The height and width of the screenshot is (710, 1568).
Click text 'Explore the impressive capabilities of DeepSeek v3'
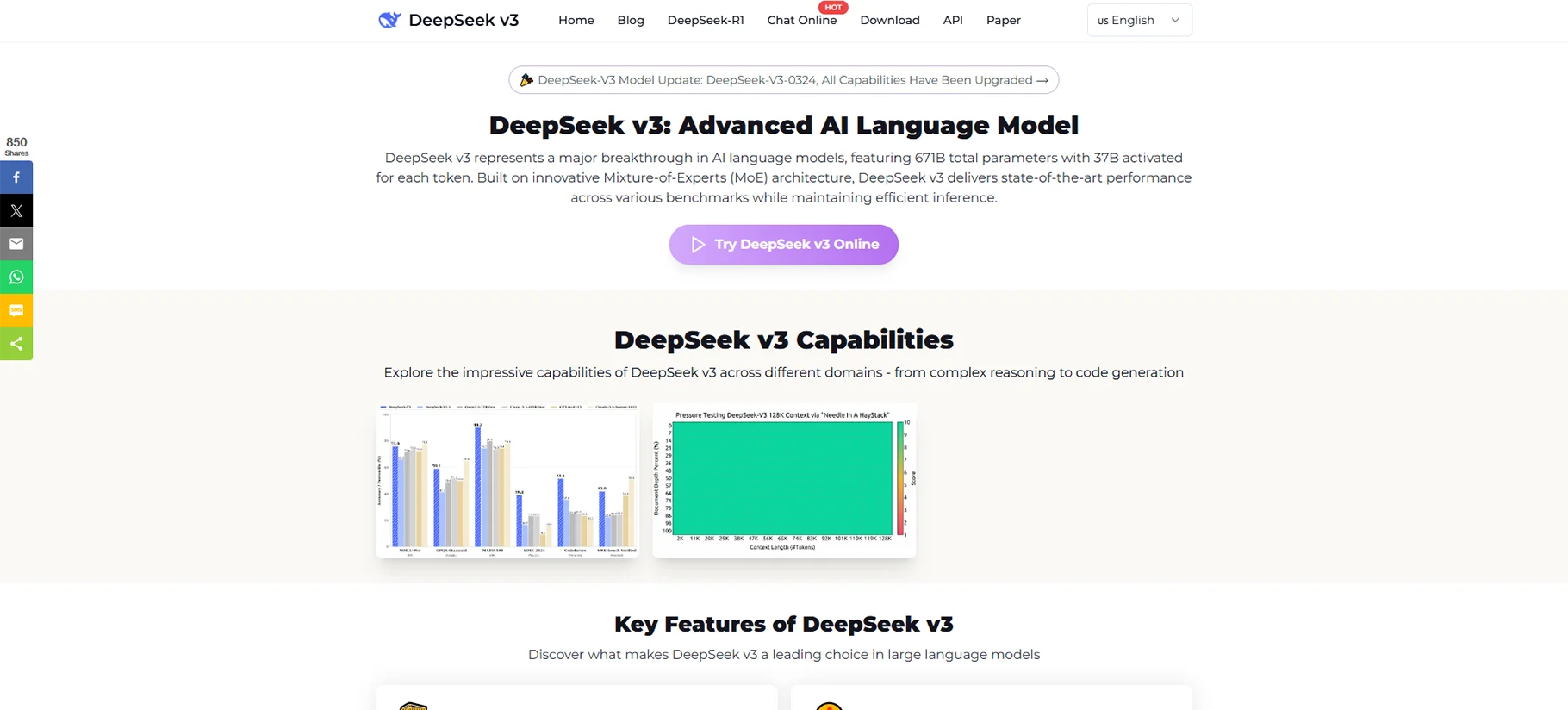[550, 372]
